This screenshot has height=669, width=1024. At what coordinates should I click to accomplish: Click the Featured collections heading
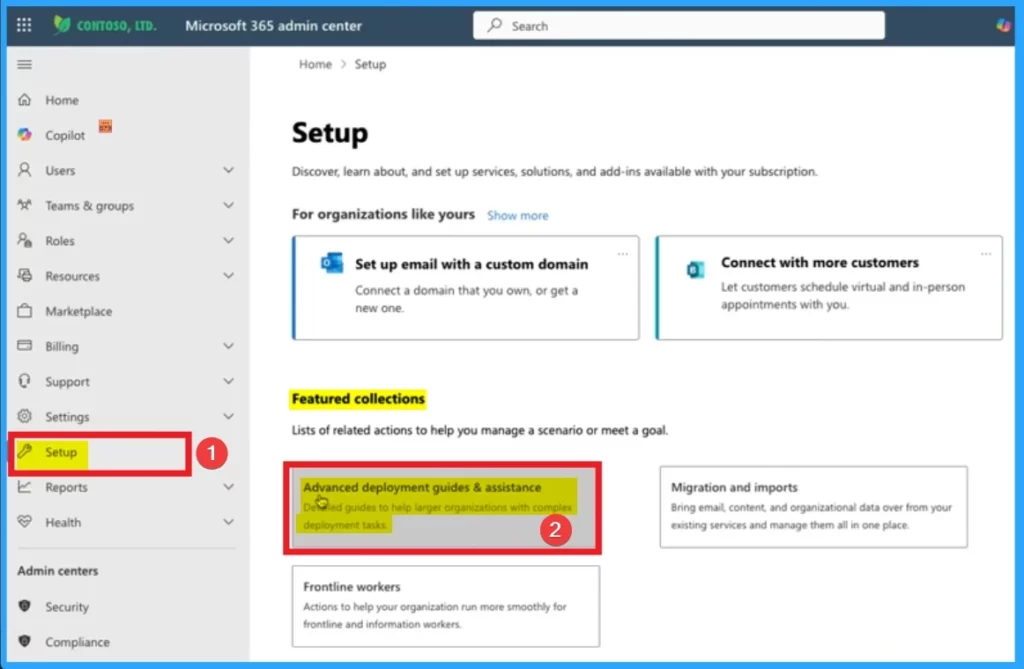[x=358, y=399]
